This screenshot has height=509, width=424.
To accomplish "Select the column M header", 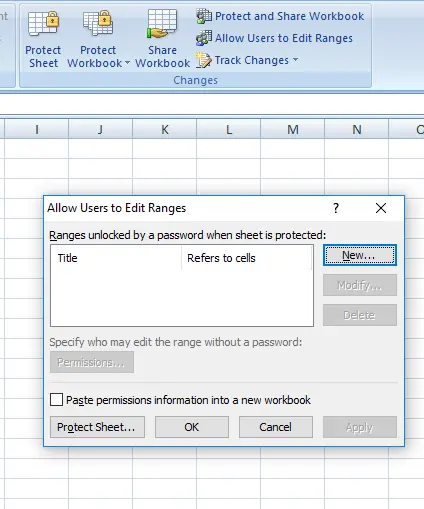I will 293,129.
